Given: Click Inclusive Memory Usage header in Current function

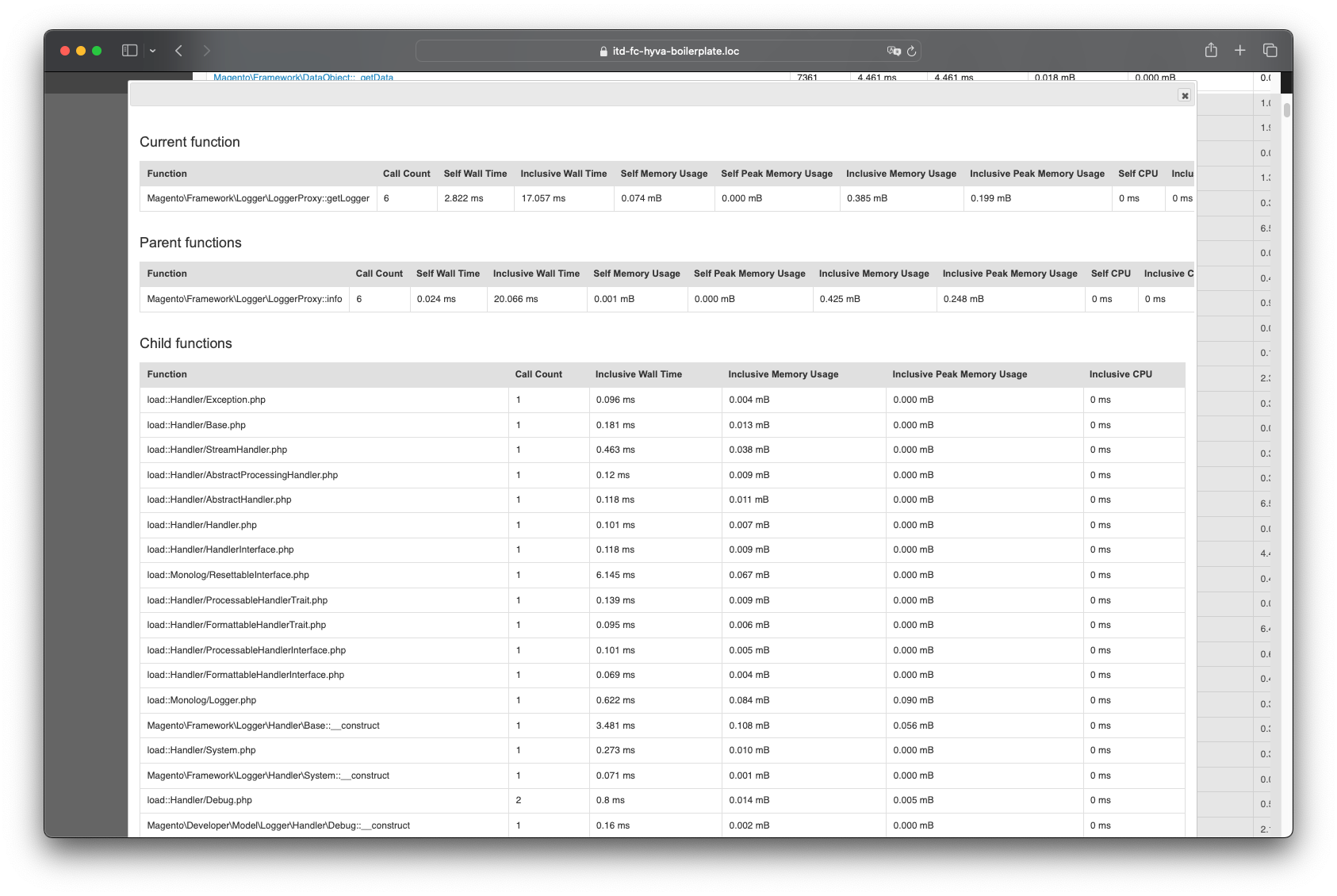Looking at the screenshot, I should pyautogui.click(x=901, y=174).
